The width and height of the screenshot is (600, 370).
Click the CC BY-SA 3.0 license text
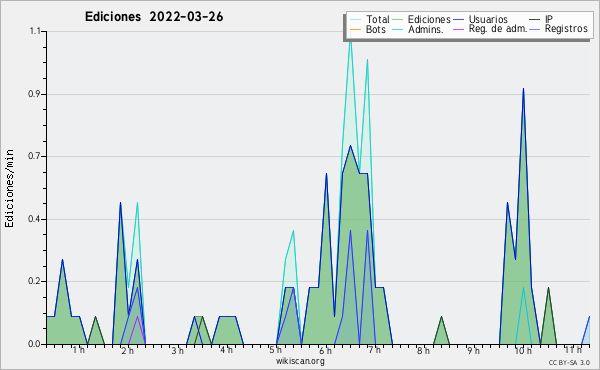pos(569,363)
